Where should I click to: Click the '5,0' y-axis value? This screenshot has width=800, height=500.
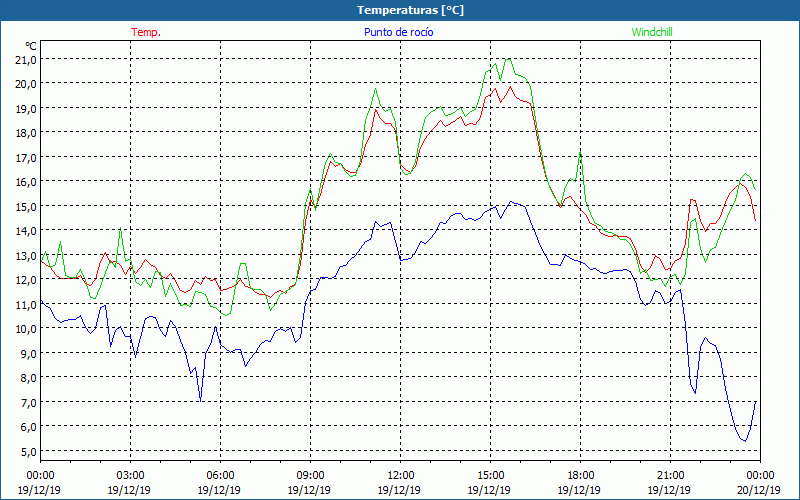[x=29, y=451]
